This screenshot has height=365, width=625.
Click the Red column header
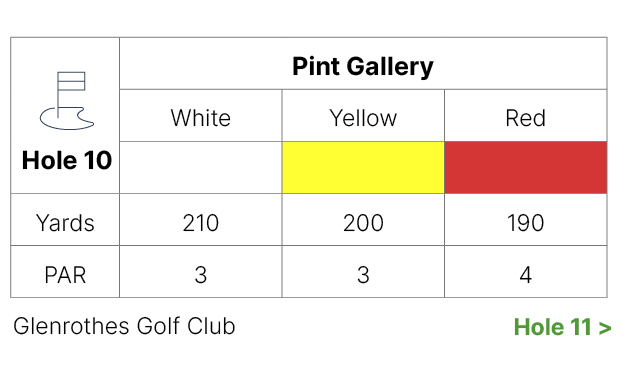[x=526, y=118]
